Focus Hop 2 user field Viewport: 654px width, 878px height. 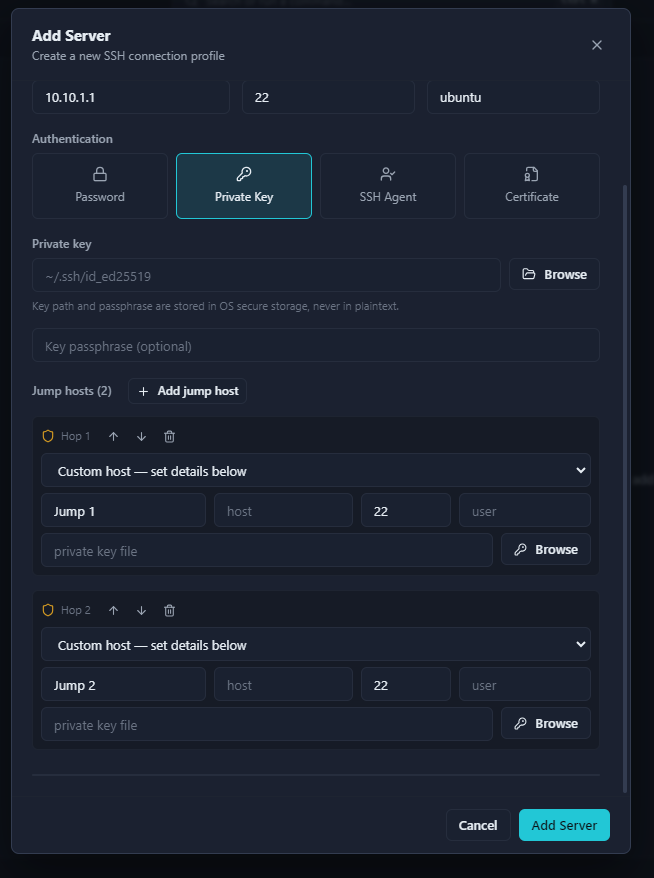tap(525, 684)
